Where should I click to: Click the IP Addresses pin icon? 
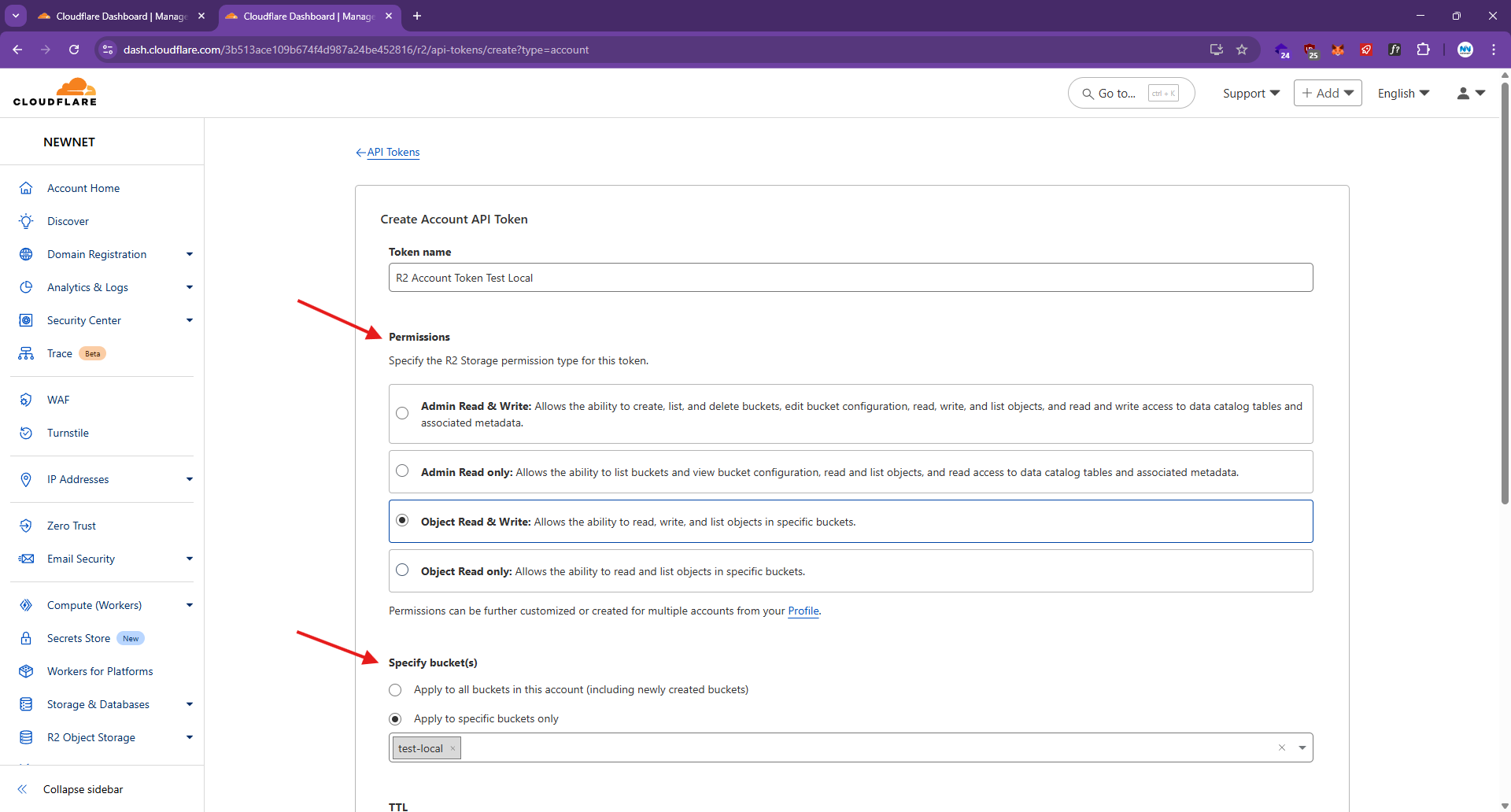coord(26,479)
